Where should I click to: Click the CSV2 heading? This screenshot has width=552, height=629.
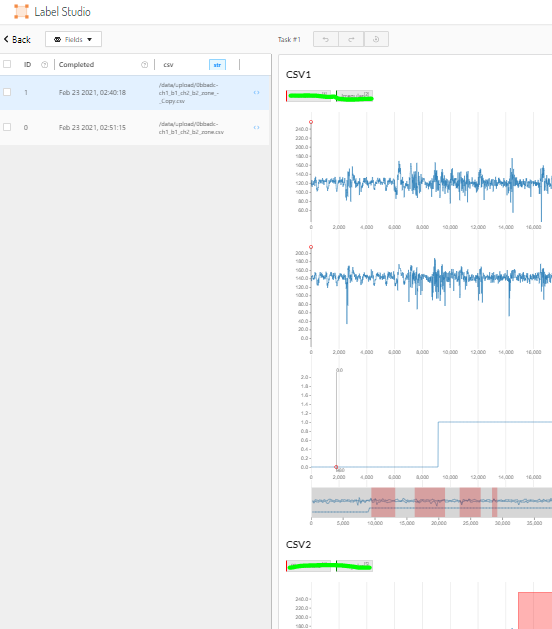click(x=298, y=544)
